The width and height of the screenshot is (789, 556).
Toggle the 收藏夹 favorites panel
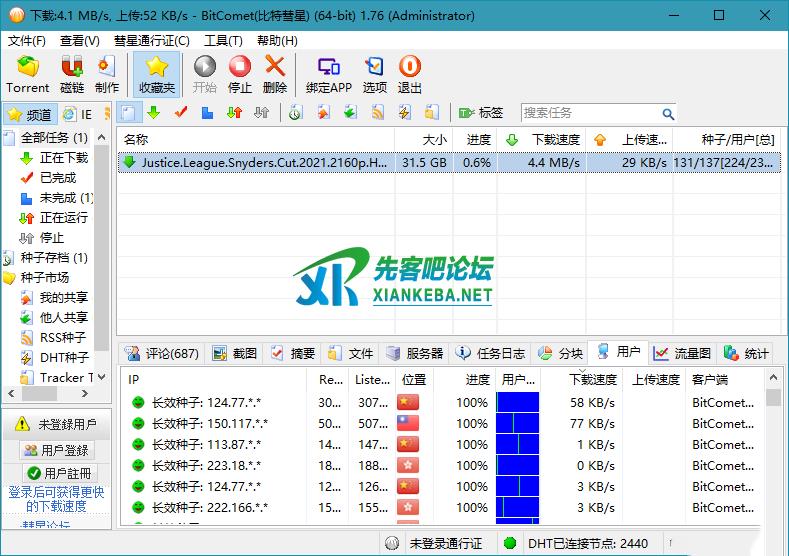(156, 74)
